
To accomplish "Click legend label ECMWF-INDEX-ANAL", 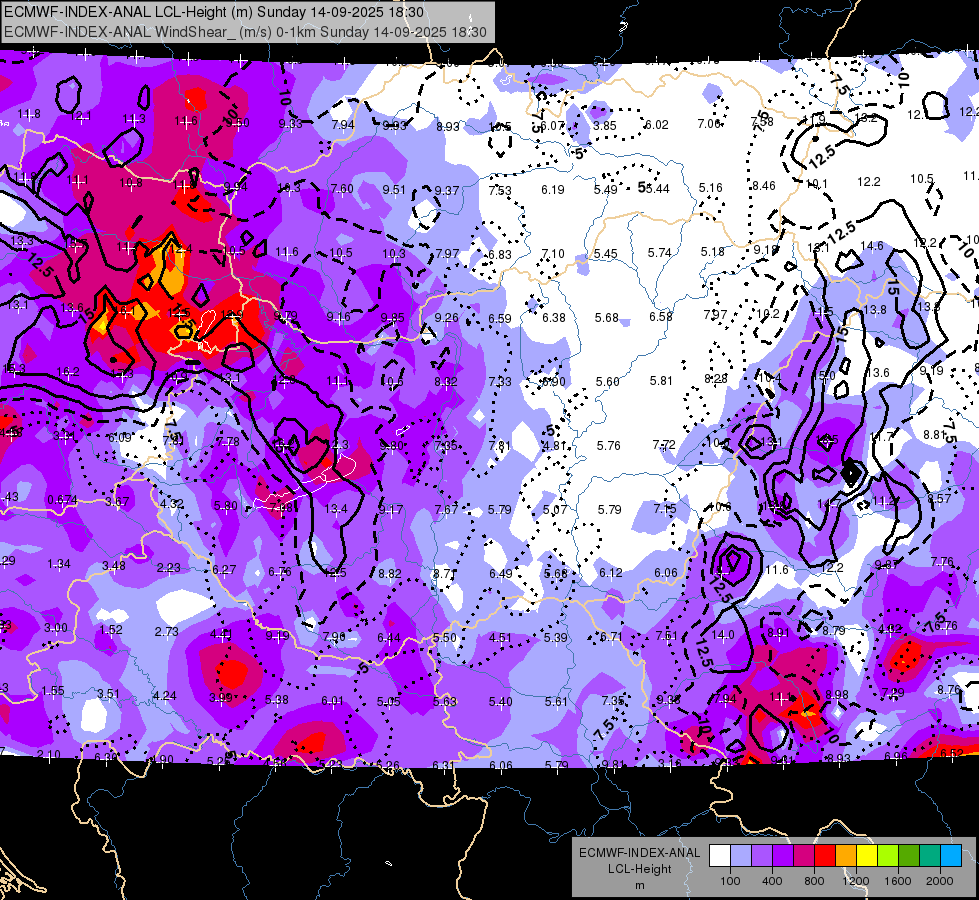I will click(639, 853).
